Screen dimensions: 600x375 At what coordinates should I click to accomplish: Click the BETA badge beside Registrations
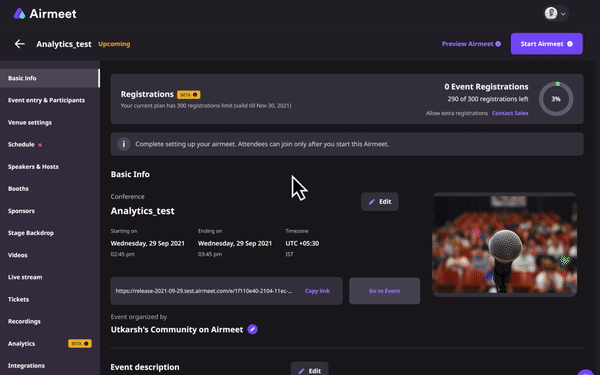tap(189, 95)
